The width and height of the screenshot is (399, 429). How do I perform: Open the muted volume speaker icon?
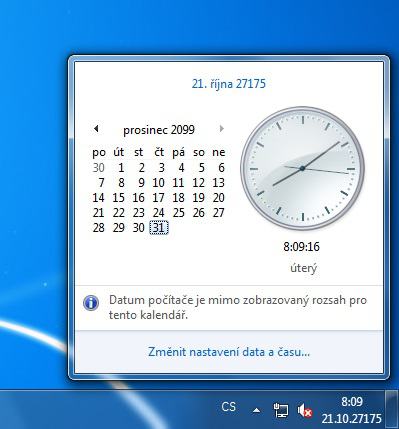(305, 410)
